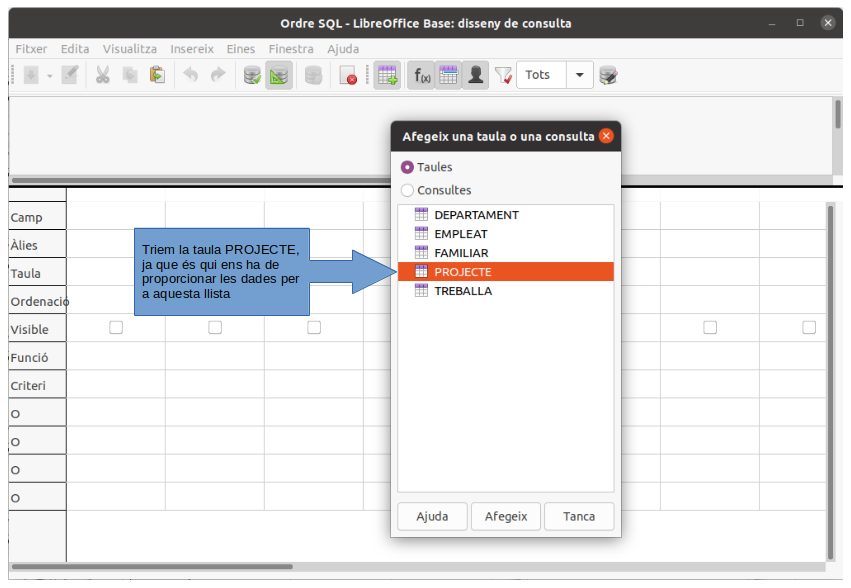Click the Camp row header
Viewport: 851px width, 588px height.
[37, 217]
